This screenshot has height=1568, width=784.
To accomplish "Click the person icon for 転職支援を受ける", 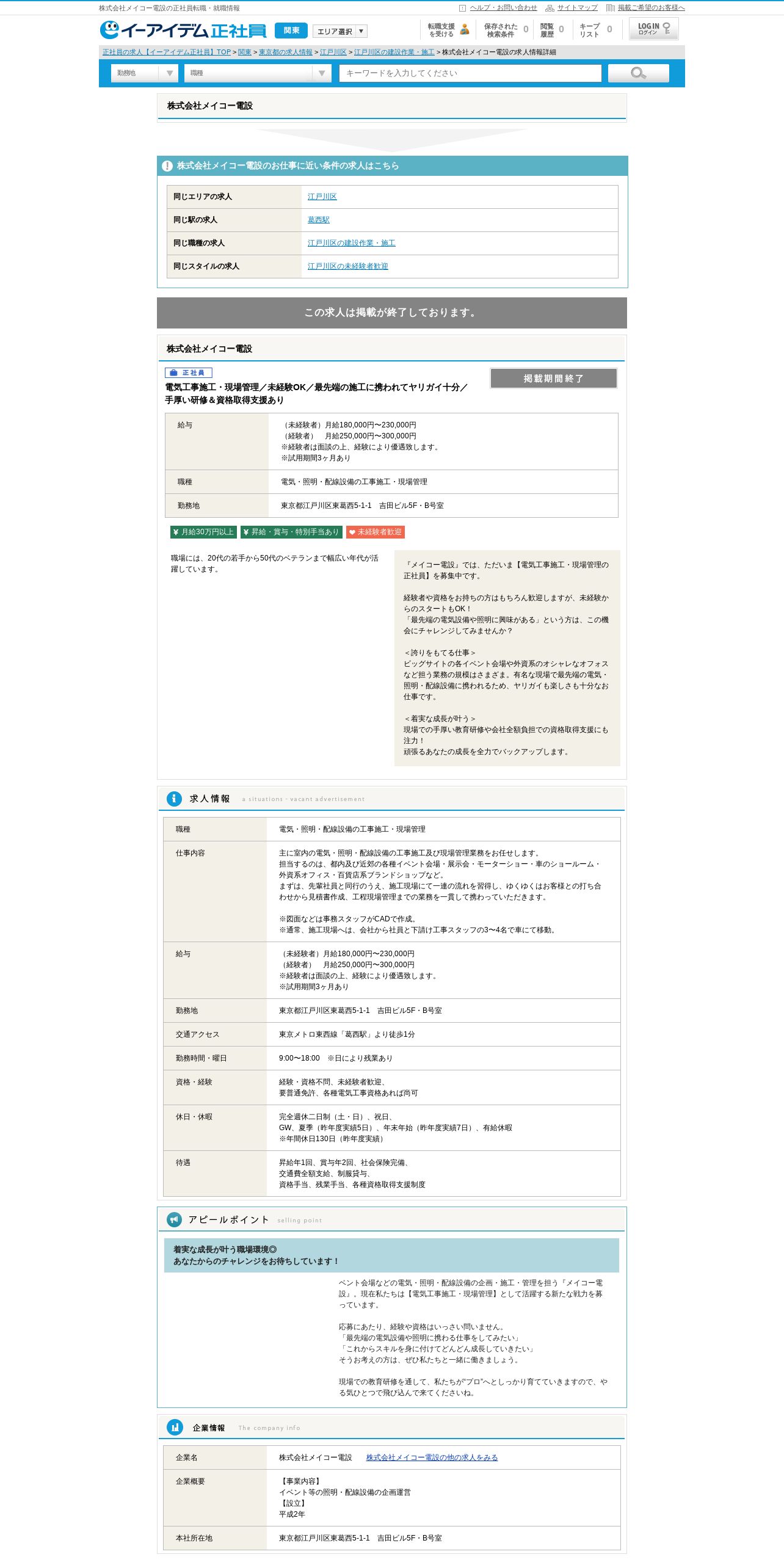I will 465,29.
